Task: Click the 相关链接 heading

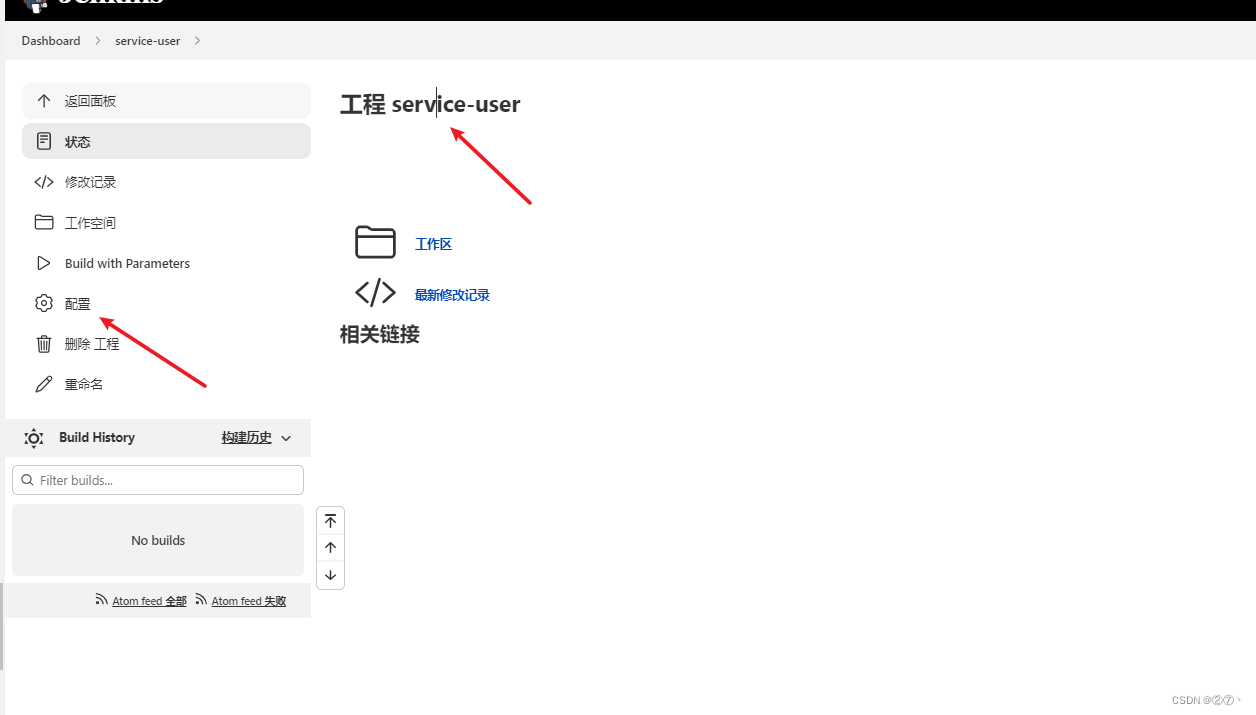Action: 380,334
